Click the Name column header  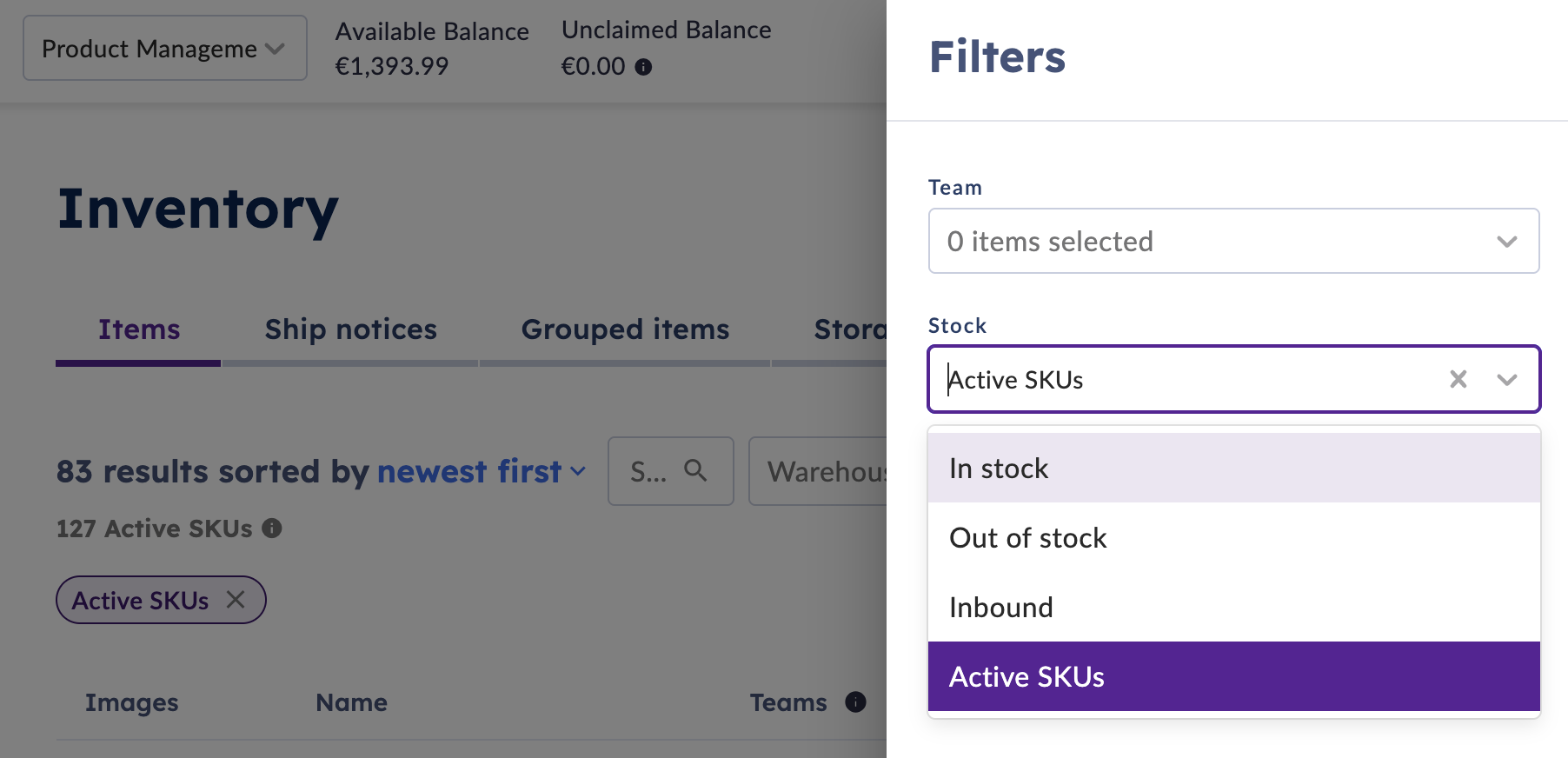tap(351, 702)
